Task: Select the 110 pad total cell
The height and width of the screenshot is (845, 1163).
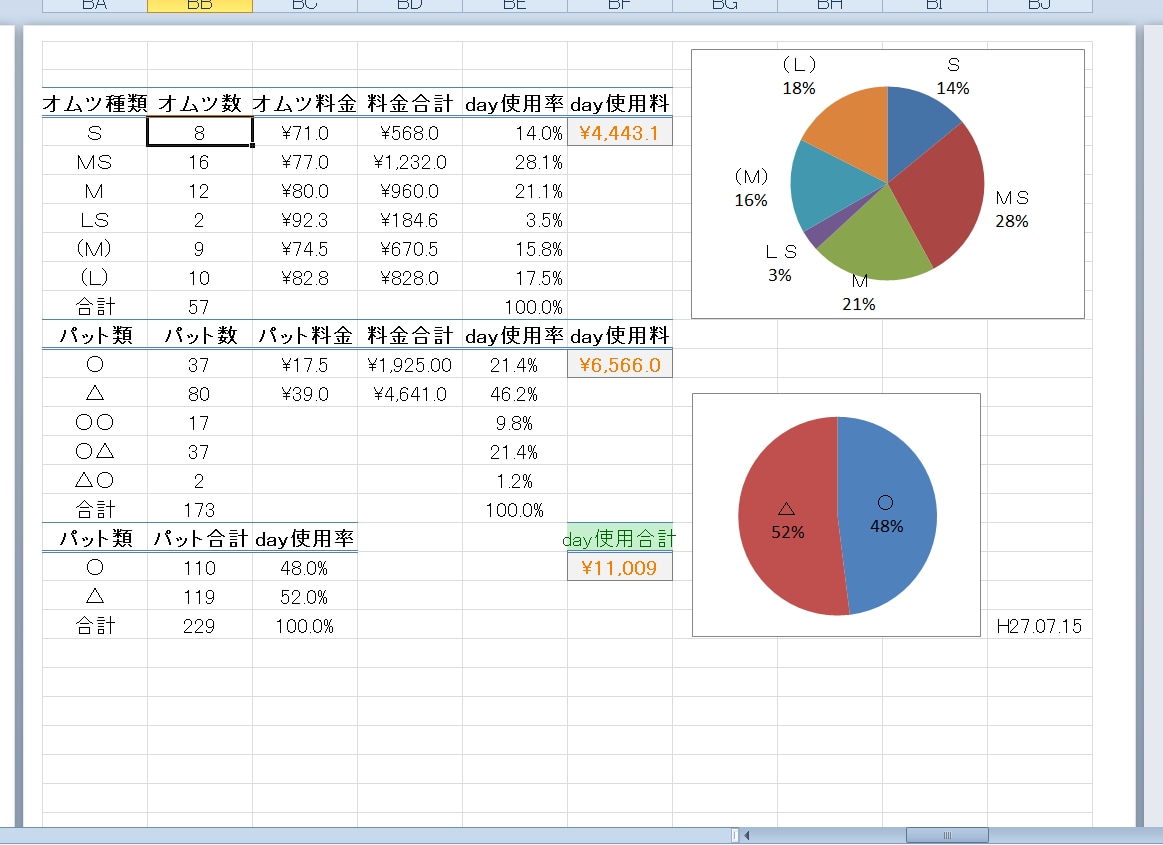Action: tap(200, 568)
